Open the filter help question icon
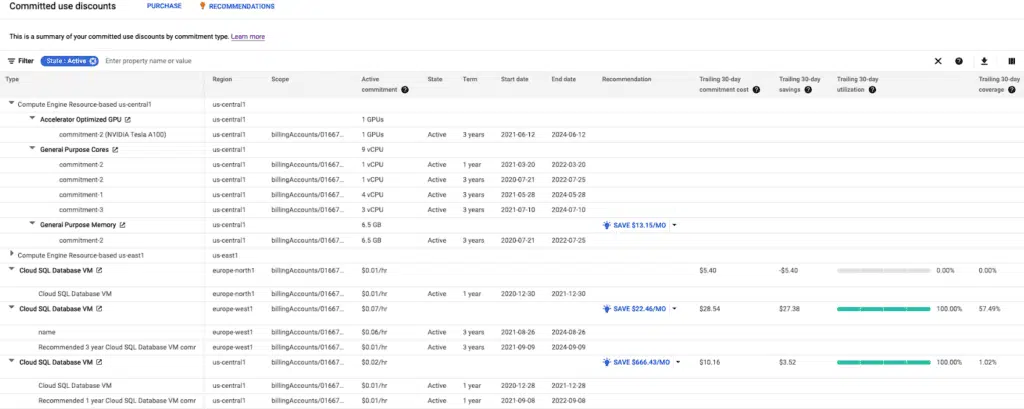Image resolution: width=1024 pixels, height=409 pixels. pyautogui.click(x=959, y=61)
